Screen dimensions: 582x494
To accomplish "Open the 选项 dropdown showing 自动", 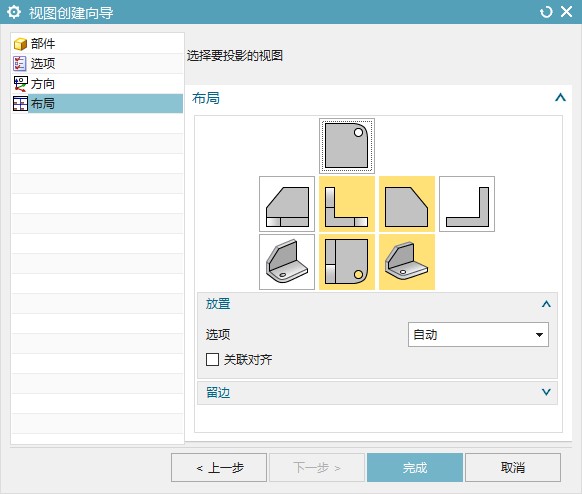I will point(478,334).
